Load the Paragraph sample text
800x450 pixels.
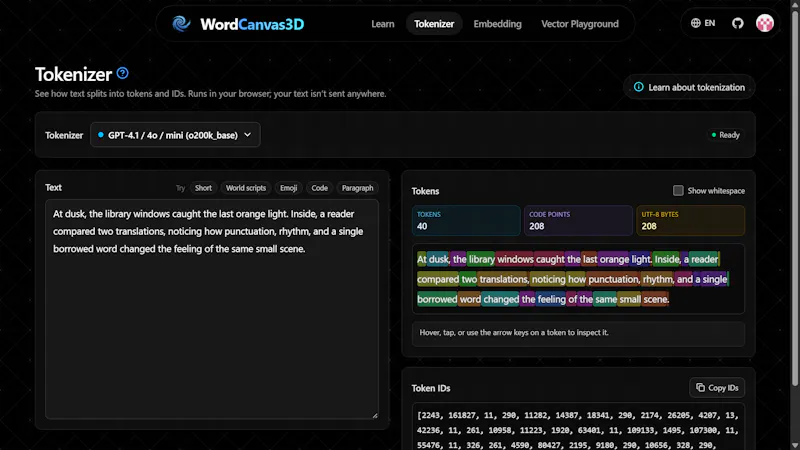point(357,188)
